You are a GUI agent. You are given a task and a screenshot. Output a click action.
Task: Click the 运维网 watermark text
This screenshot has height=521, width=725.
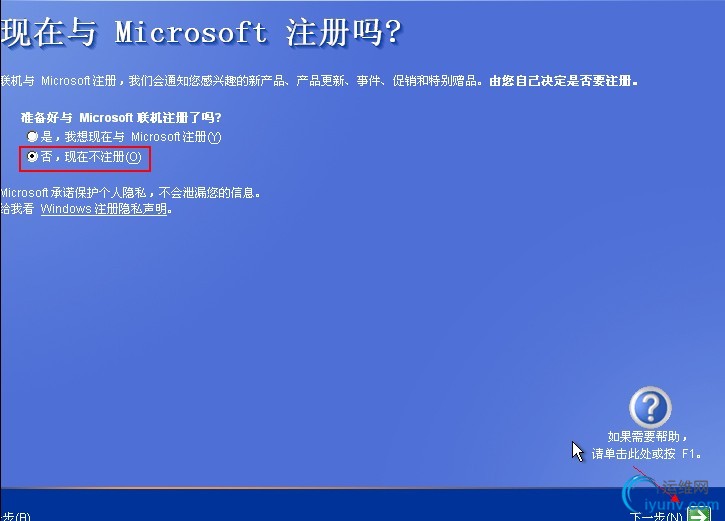pyautogui.click(x=685, y=487)
